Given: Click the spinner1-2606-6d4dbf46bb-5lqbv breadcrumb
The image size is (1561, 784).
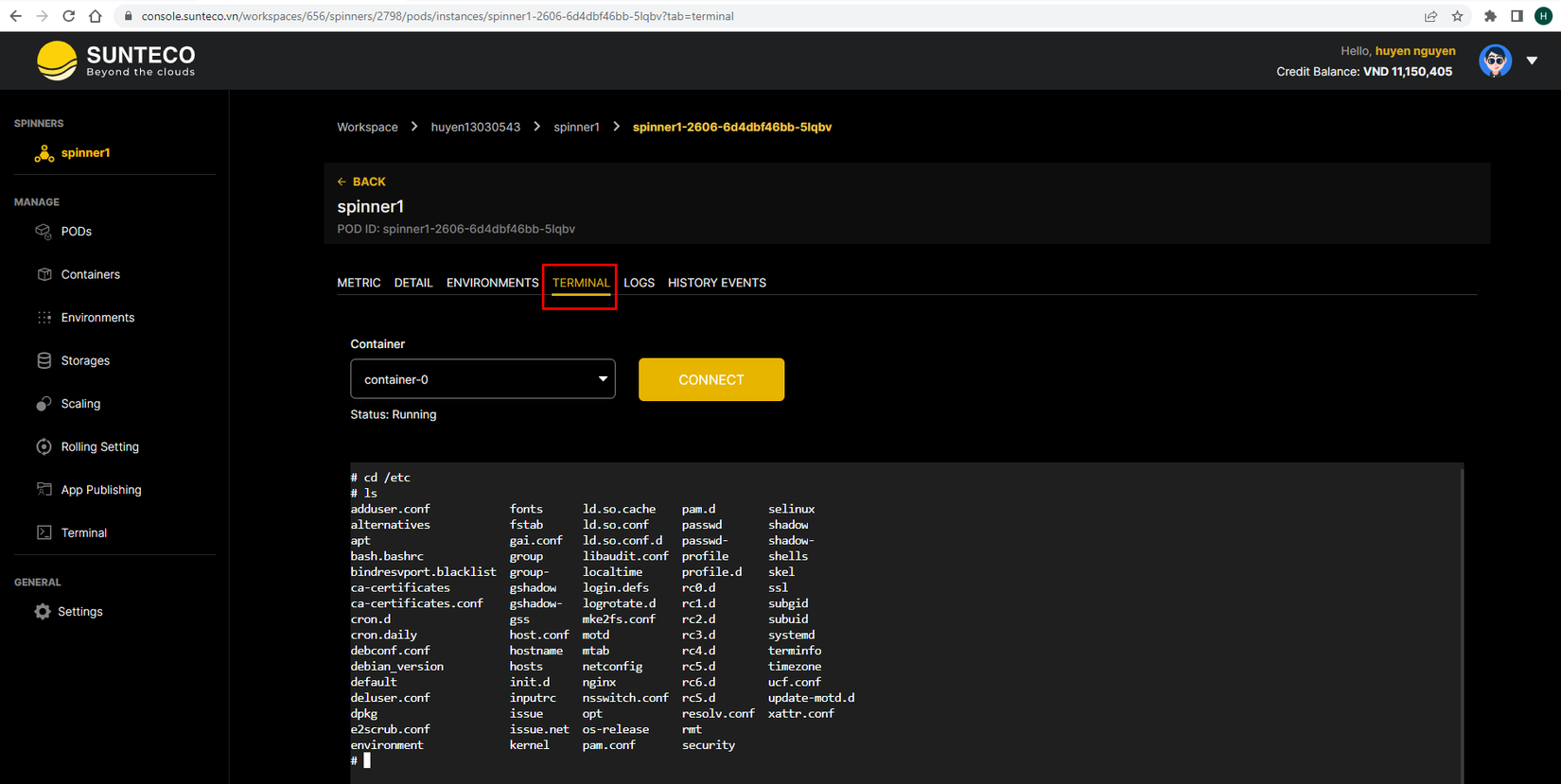Looking at the screenshot, I should tap(732, 127).
